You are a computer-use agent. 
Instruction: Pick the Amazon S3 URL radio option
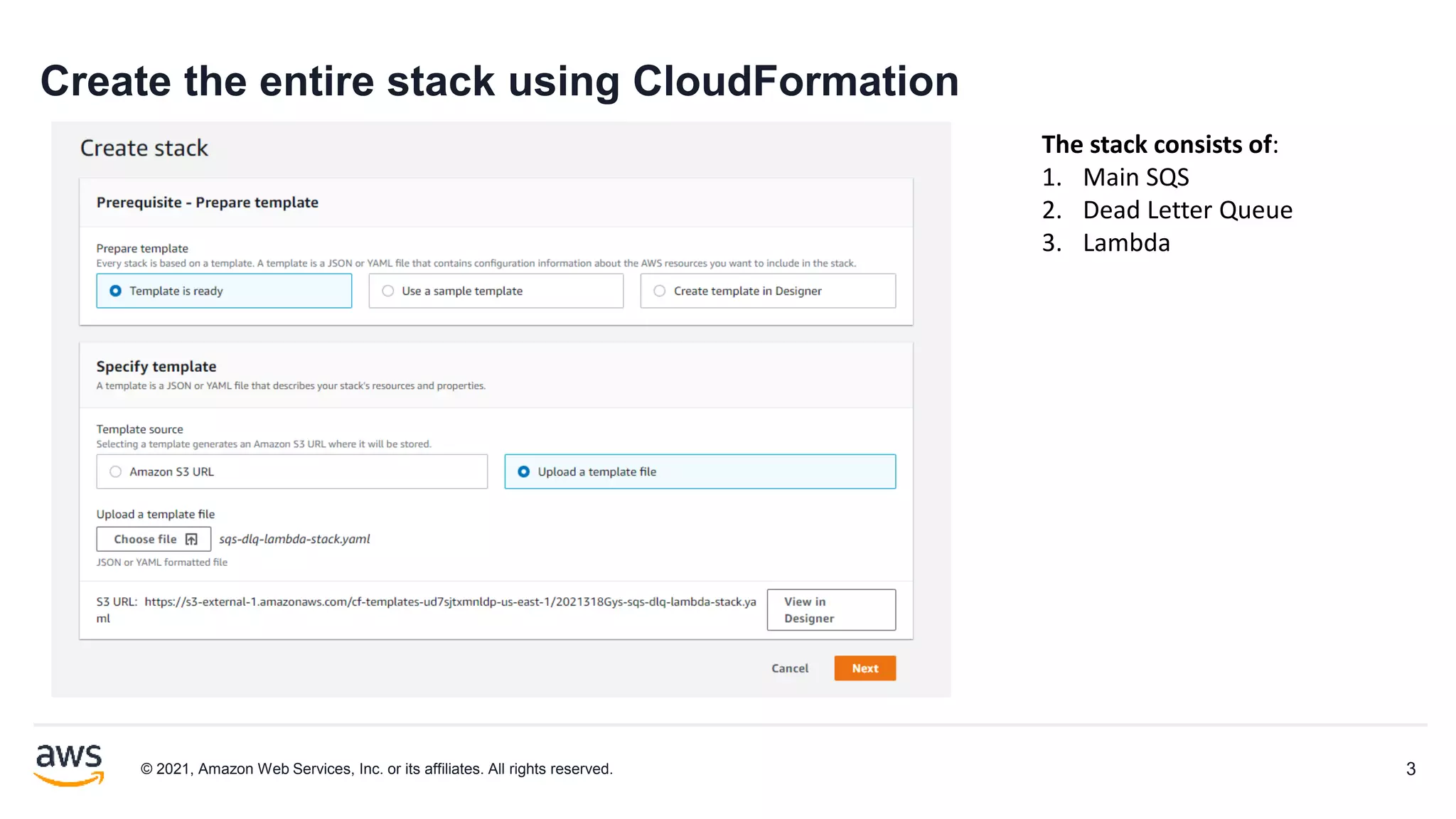click(116, 471)
